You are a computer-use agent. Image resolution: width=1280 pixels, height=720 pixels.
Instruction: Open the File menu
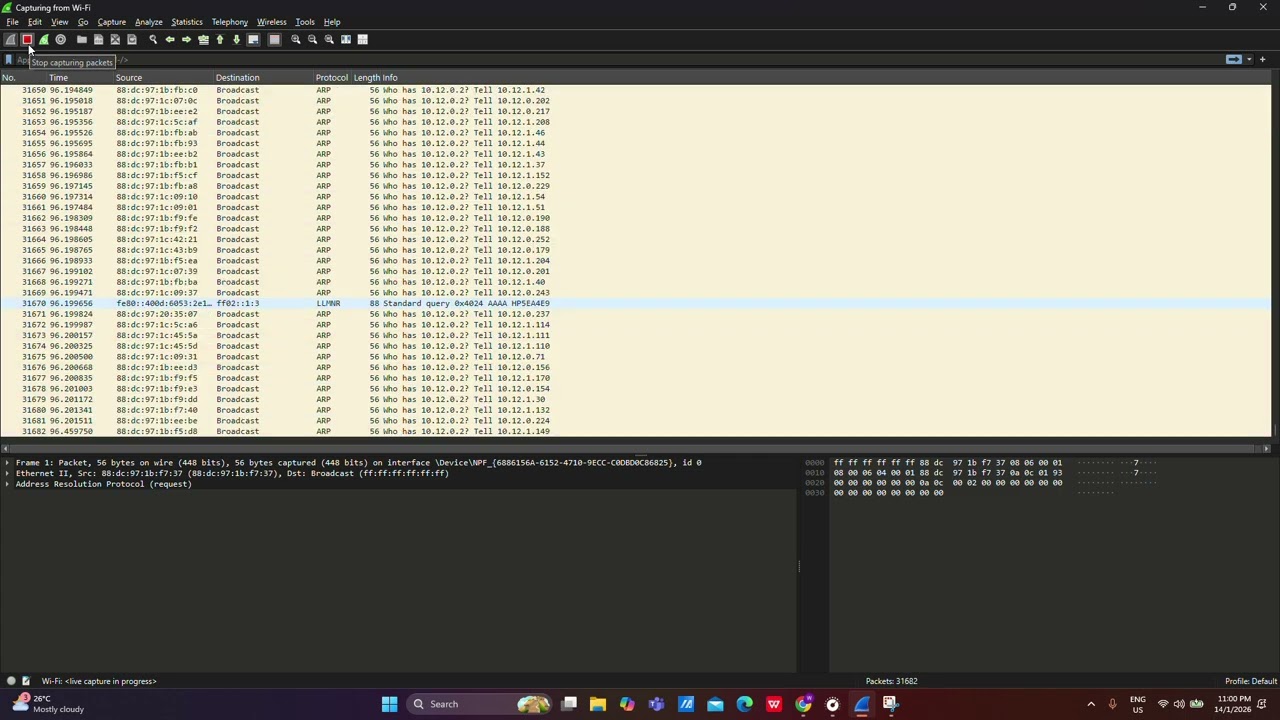click(x=13, y=22)
